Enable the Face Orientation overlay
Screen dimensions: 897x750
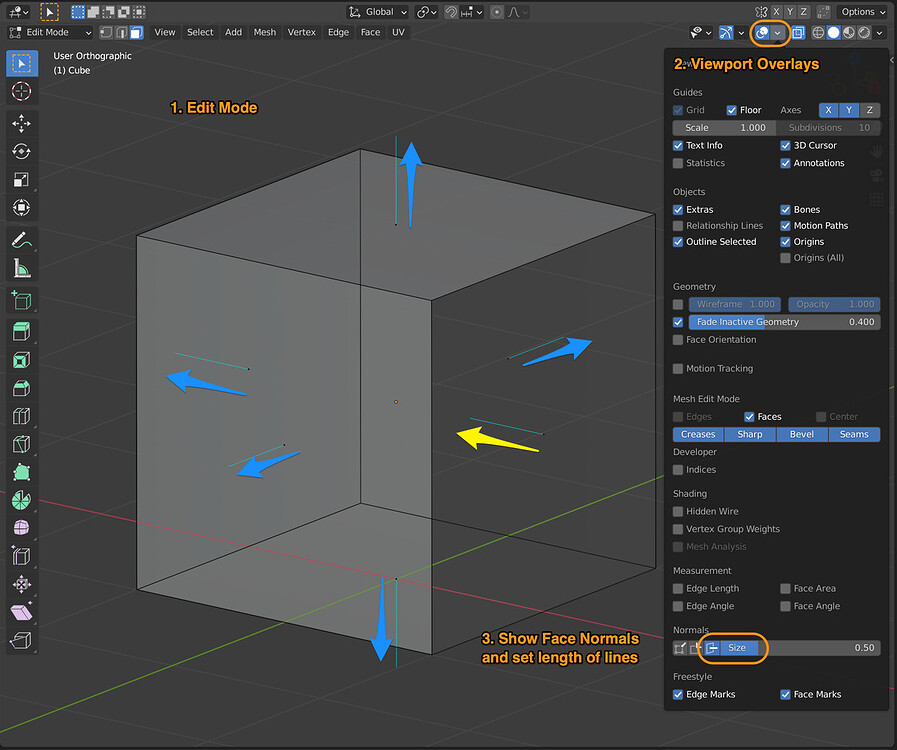[677, 339]
